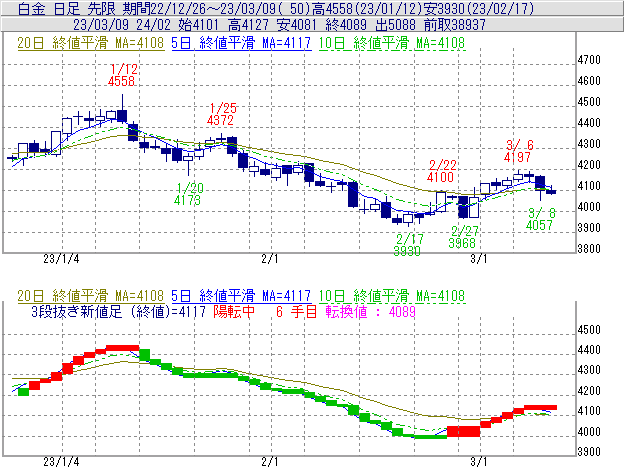This screenshot has height=475, width=624.
Task: Click the 2/1 date label under top chart
Action: coord(270,259)
